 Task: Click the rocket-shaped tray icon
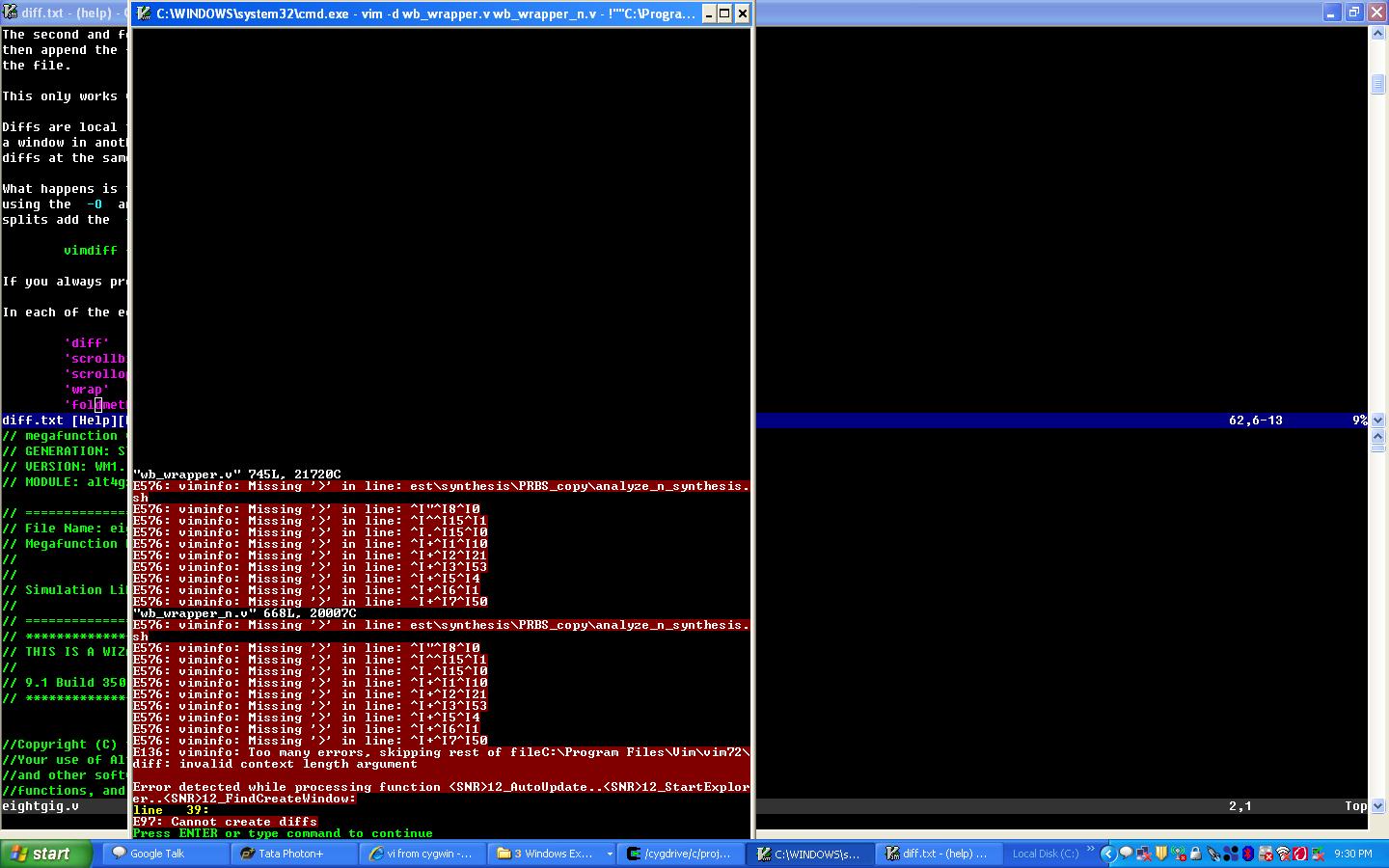click(x=1212, y=854)
